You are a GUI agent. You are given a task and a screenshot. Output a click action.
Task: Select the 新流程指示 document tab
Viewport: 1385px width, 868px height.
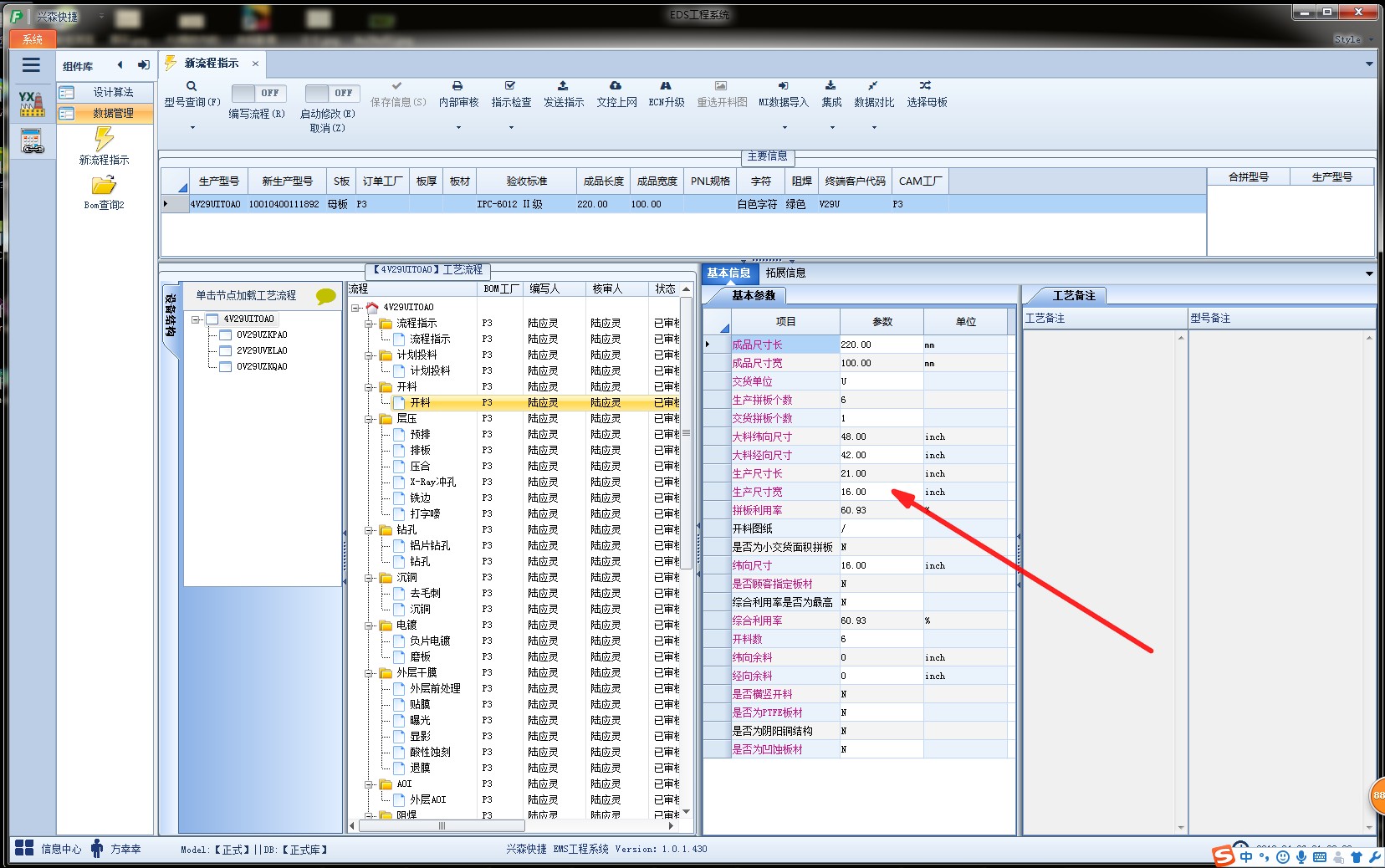point(212,64)
